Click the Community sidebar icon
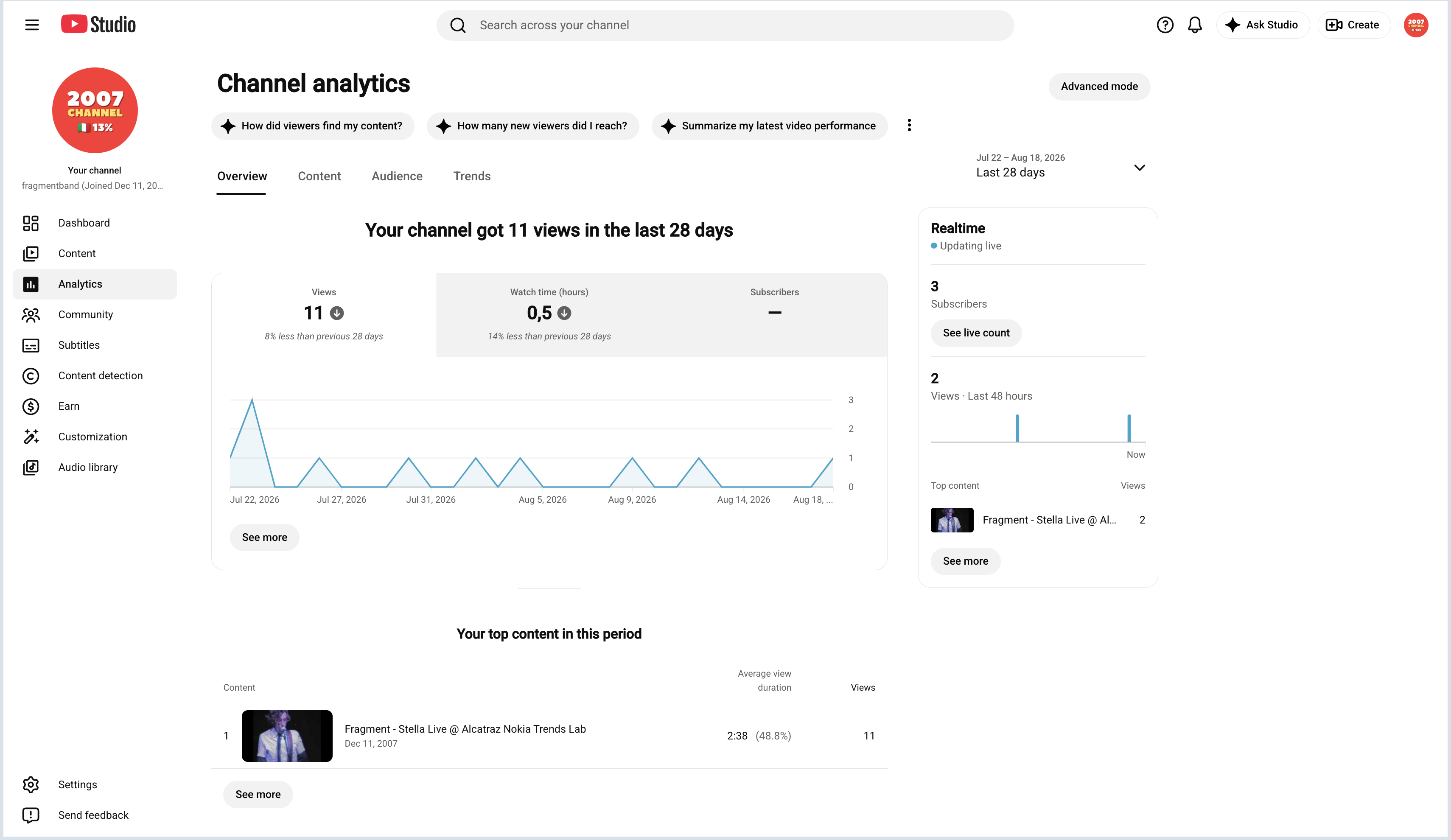The height and width of the screenshot is (840, 1451). pos(31,314)
